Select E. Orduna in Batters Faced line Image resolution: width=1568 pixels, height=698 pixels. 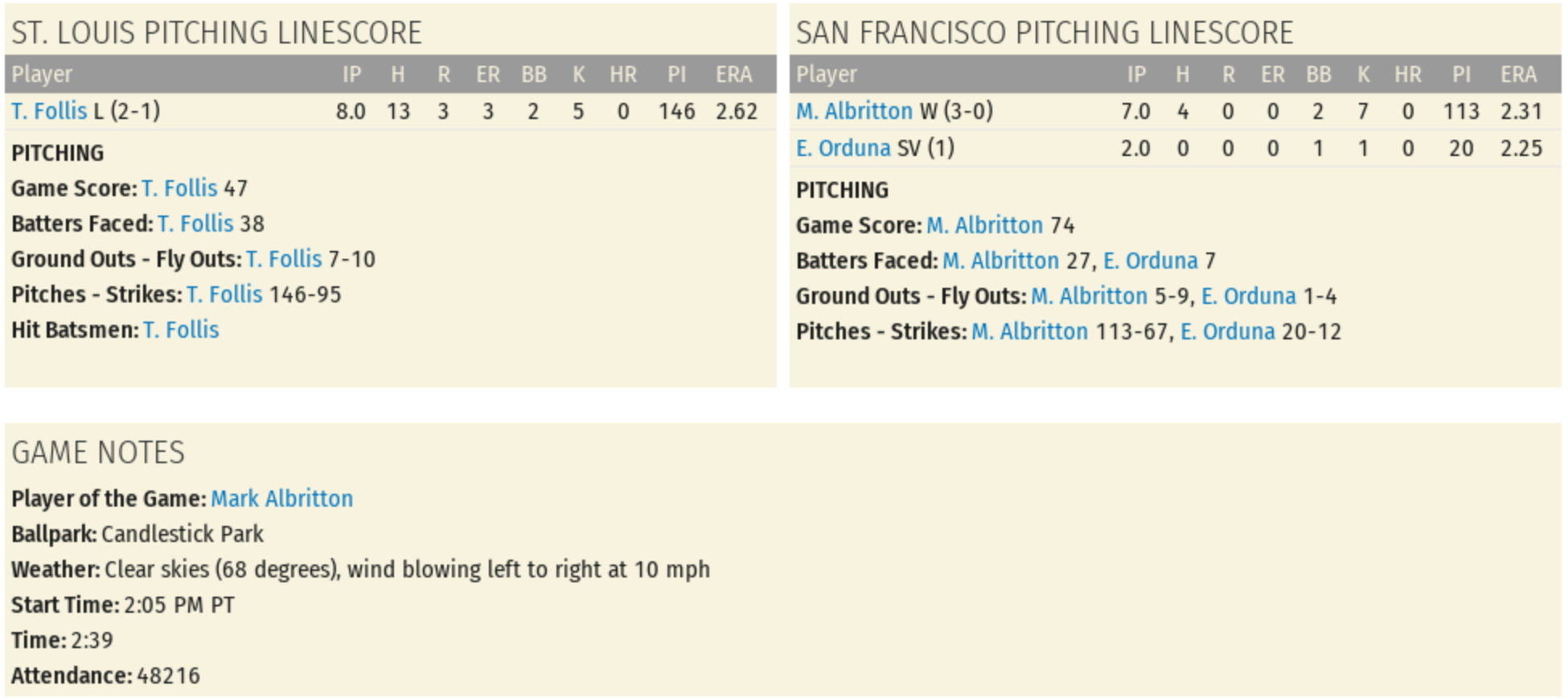coord(1150,261)
